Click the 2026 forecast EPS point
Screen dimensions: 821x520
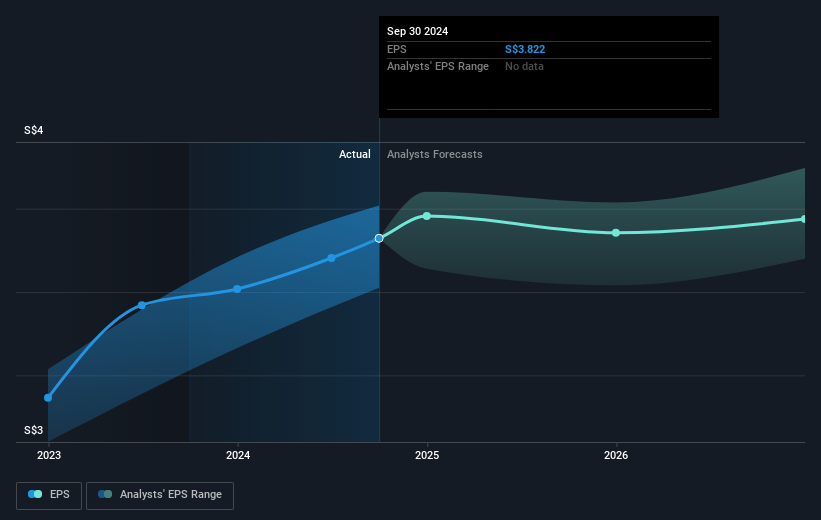pos(616,233)
